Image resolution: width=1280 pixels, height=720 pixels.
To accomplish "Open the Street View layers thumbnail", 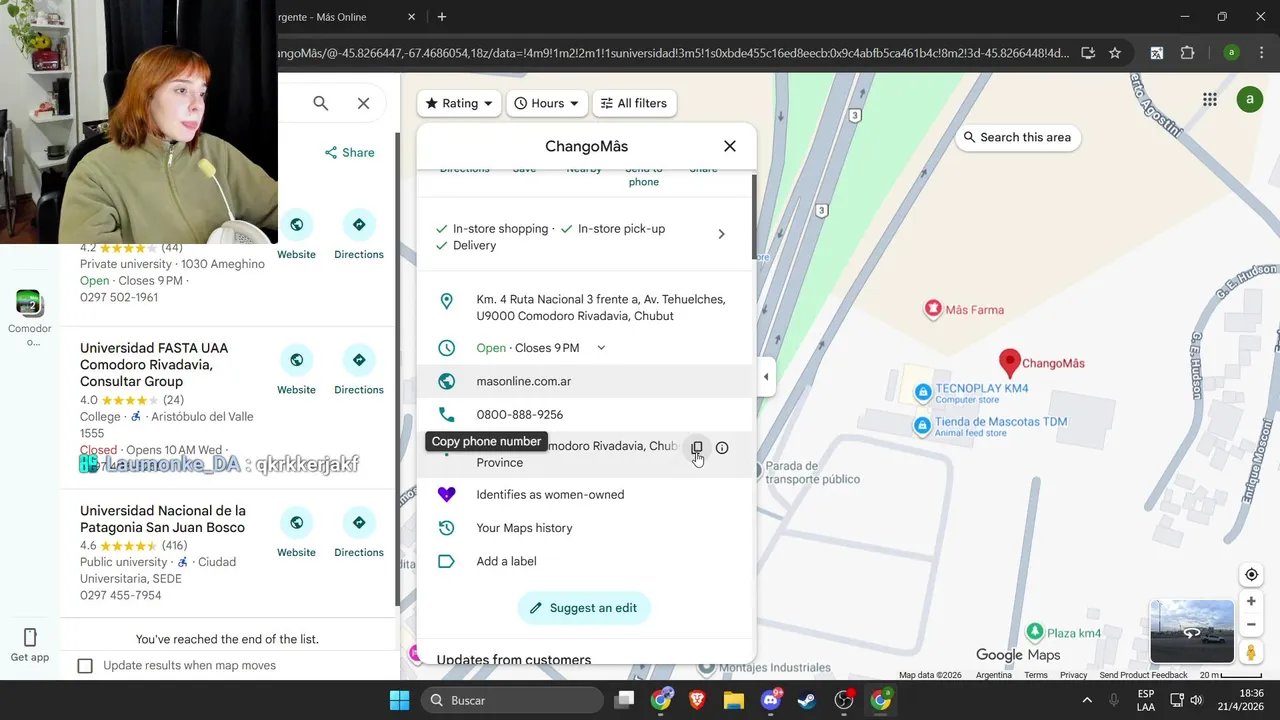I will point(1192,631).
